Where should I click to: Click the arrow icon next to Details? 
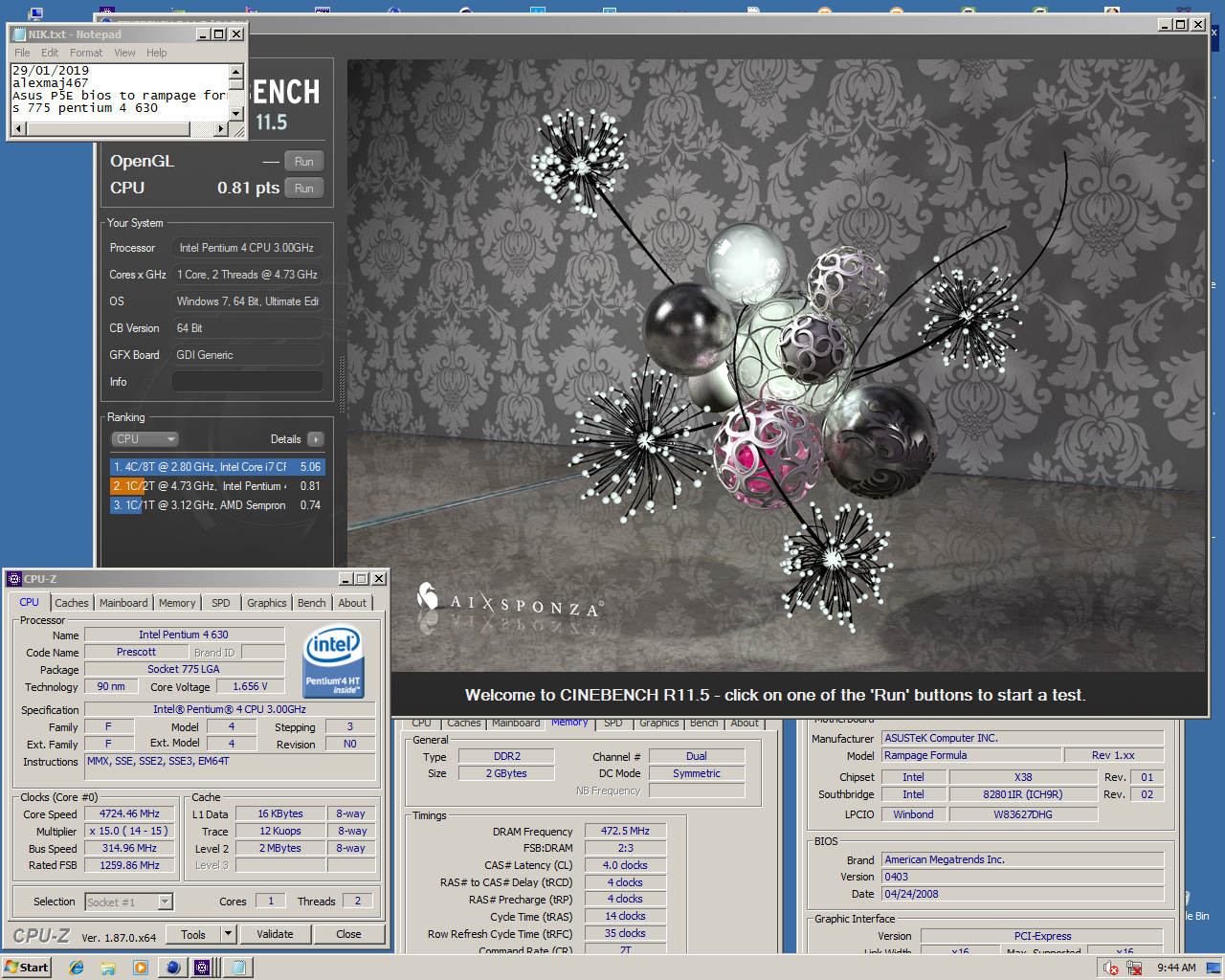[316, 439]
